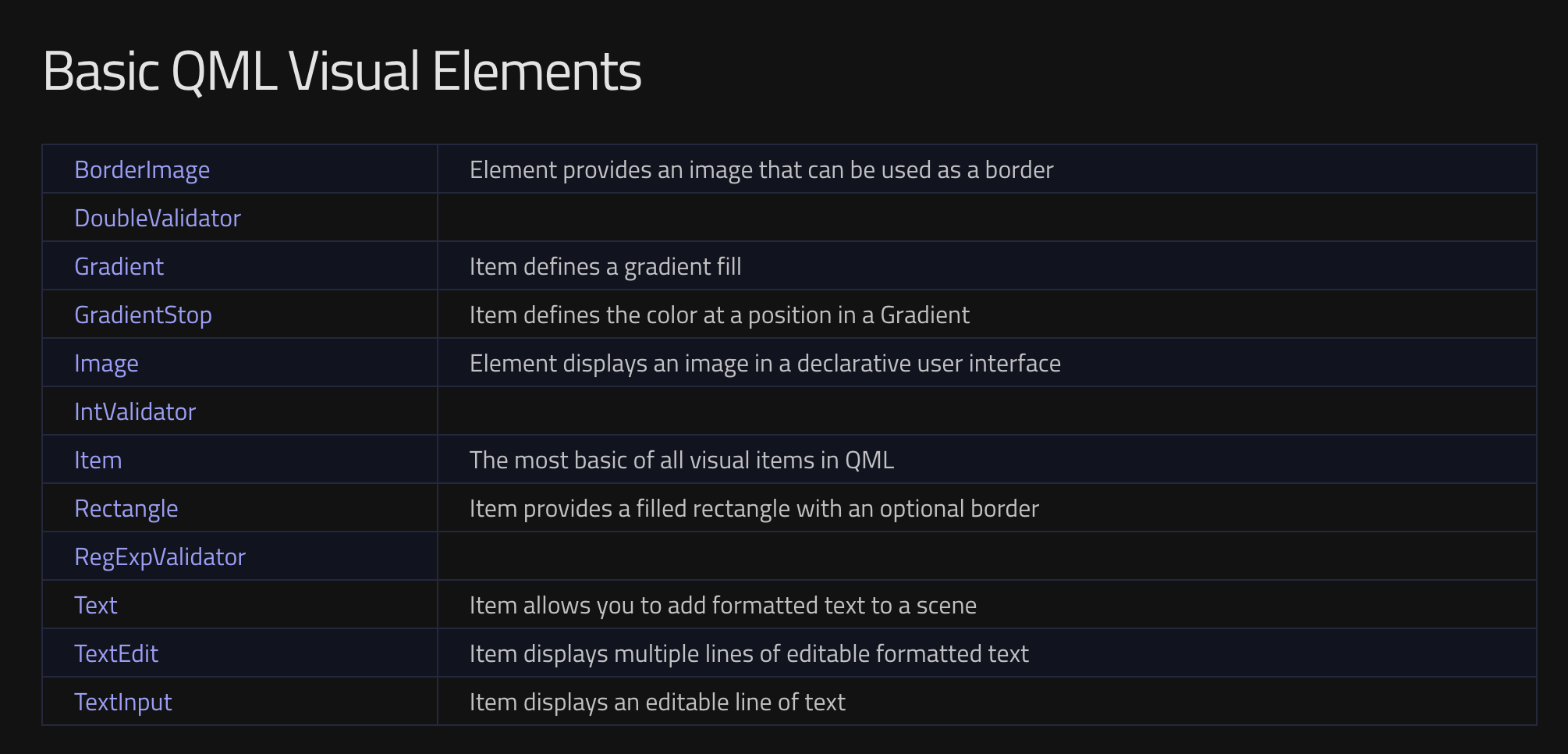Open the Rectangle link
This screenshot has width=1568, height=754.
pyautogui.click(x=126, y=509)
